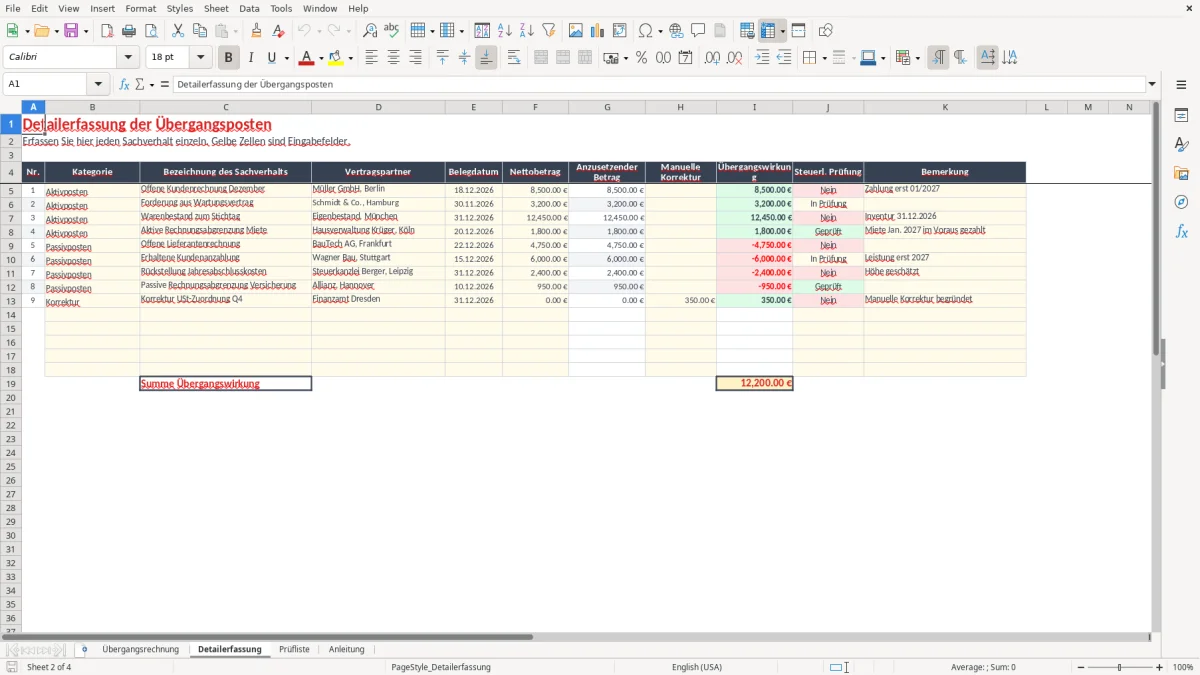Image resolution: width=1200 pixels, height=675 pixels.
Task: Click the English (USA) language status
Action: coord(697,667)
